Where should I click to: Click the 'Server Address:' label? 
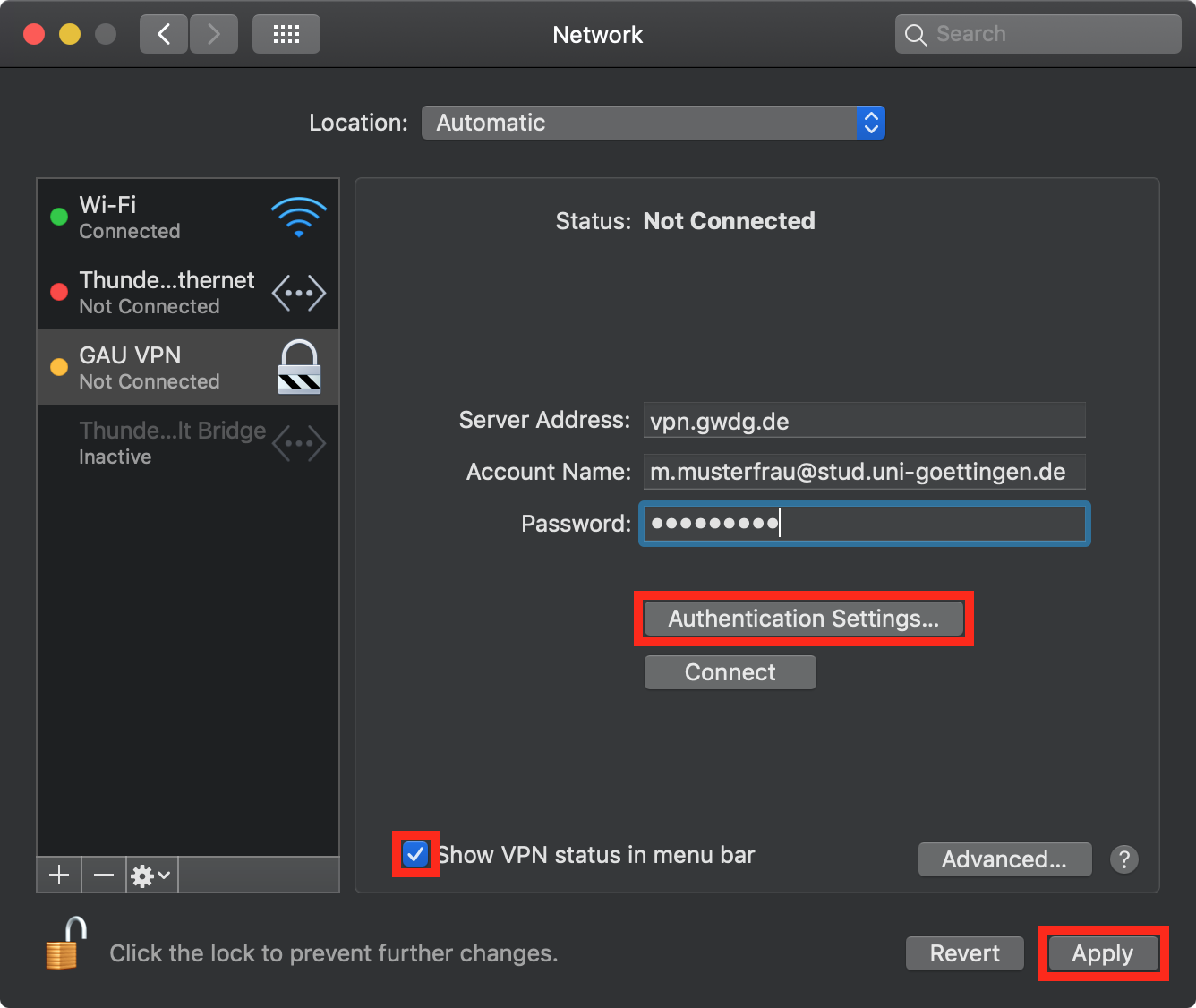[x=545, y=420]
